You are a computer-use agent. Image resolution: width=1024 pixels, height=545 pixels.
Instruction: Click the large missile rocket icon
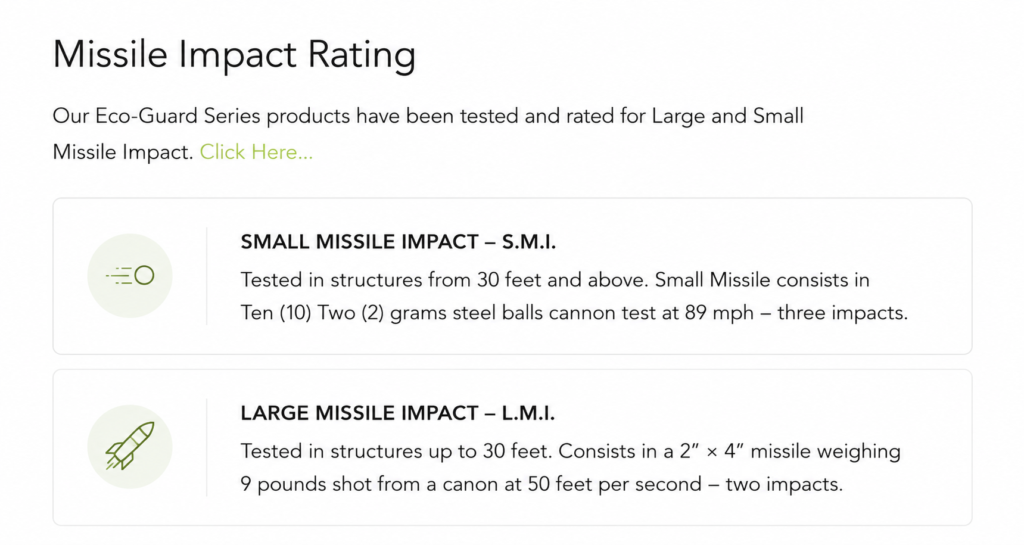pos(130,446)
